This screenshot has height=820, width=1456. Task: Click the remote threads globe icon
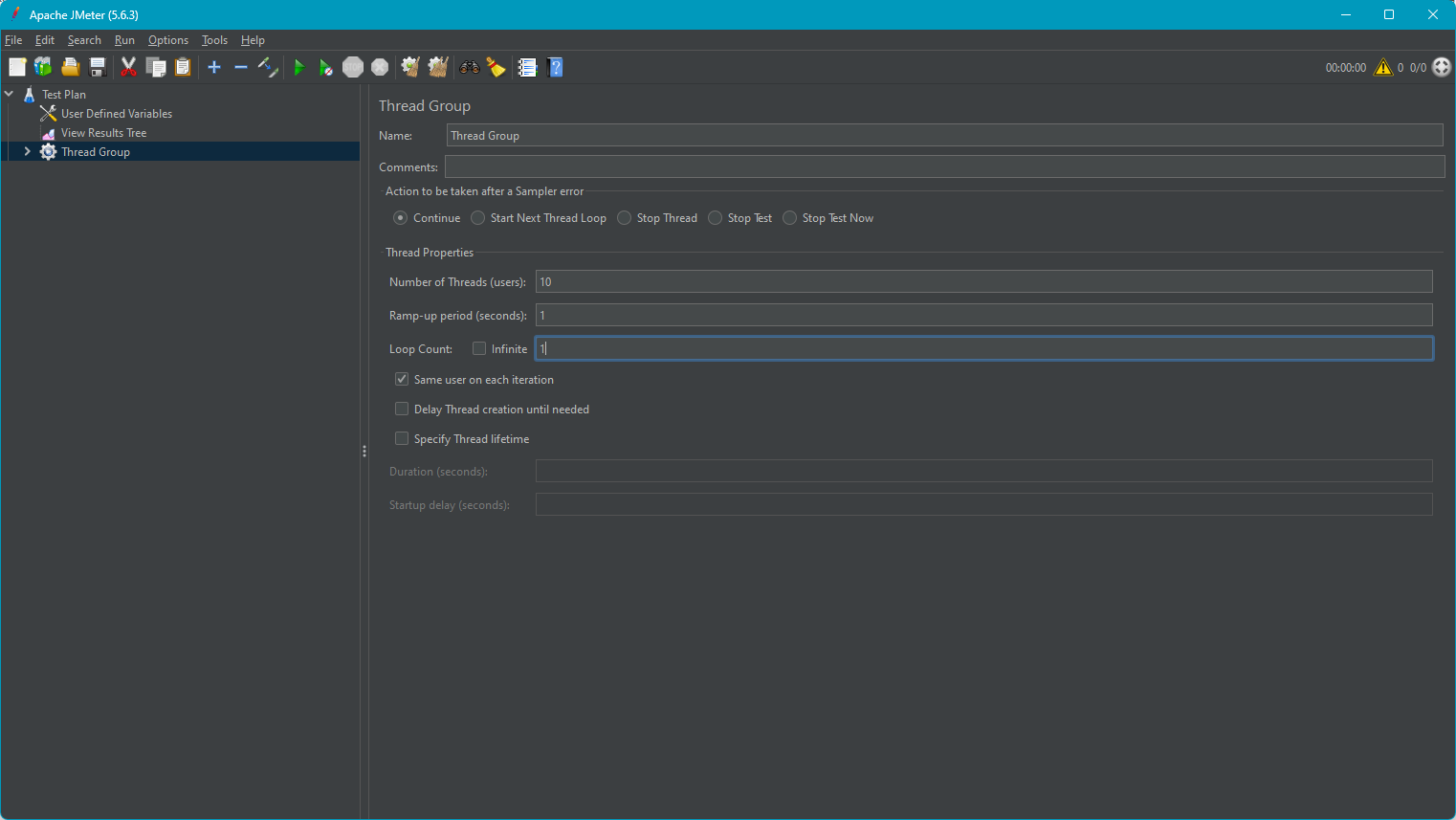pos(1442,67)
